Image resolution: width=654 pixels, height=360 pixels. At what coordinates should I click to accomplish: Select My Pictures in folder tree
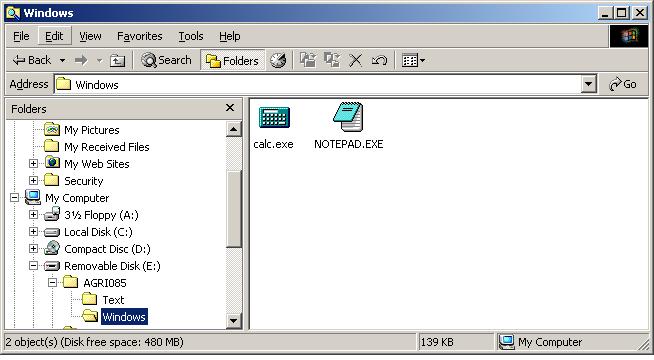click(x=92, y=130)
